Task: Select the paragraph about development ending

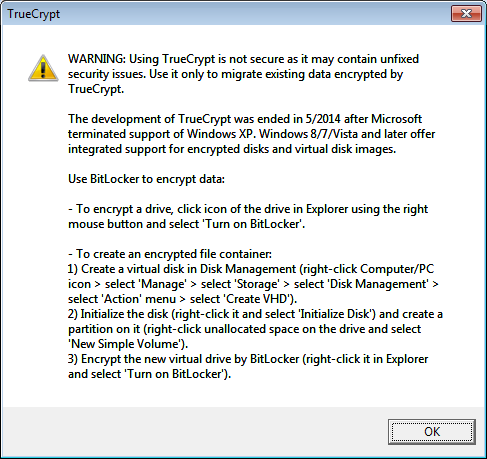Action: pyautogui.click(x=252, y=134)
